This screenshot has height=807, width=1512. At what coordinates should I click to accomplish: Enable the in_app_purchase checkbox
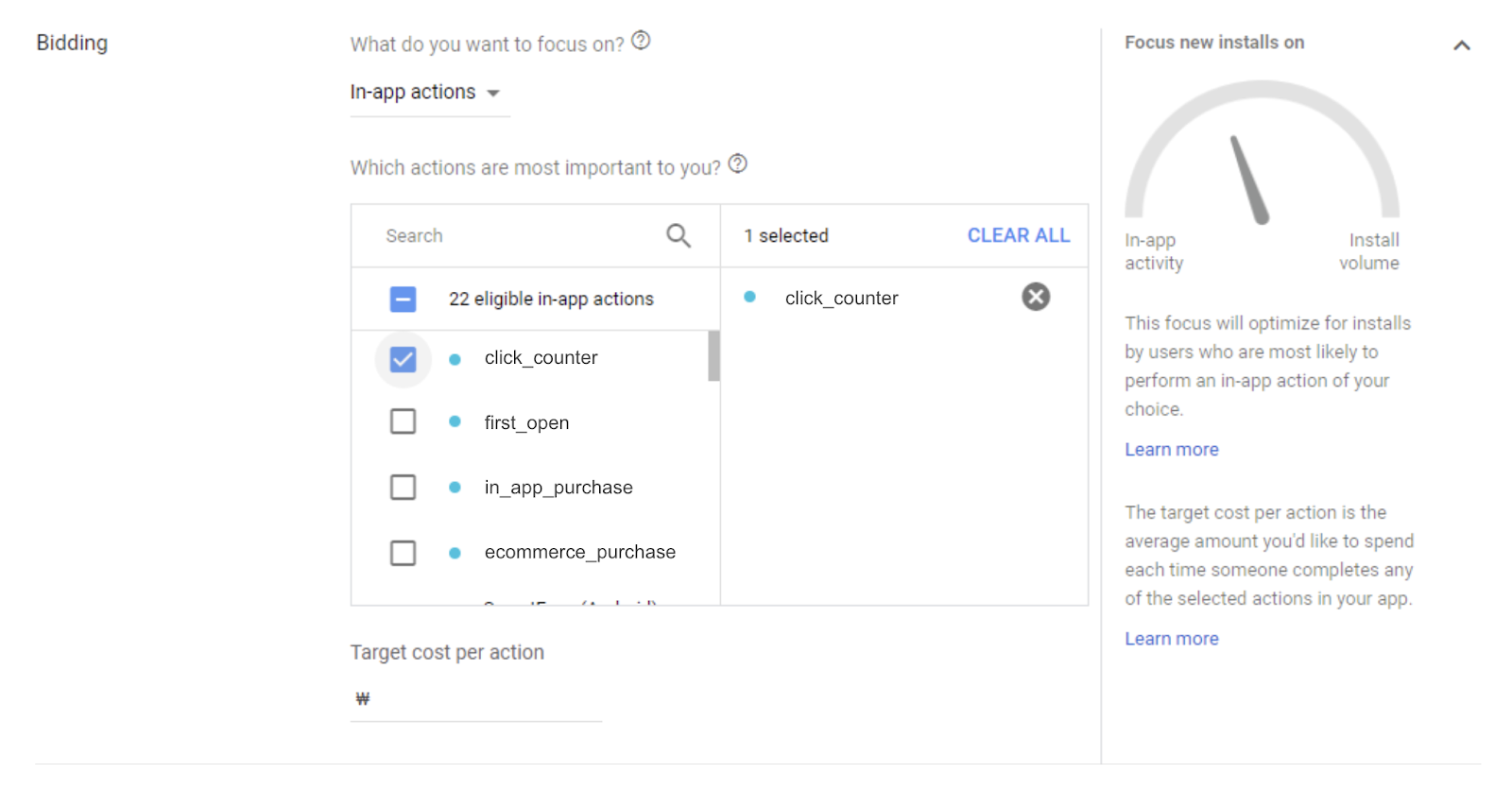point(403,488)
